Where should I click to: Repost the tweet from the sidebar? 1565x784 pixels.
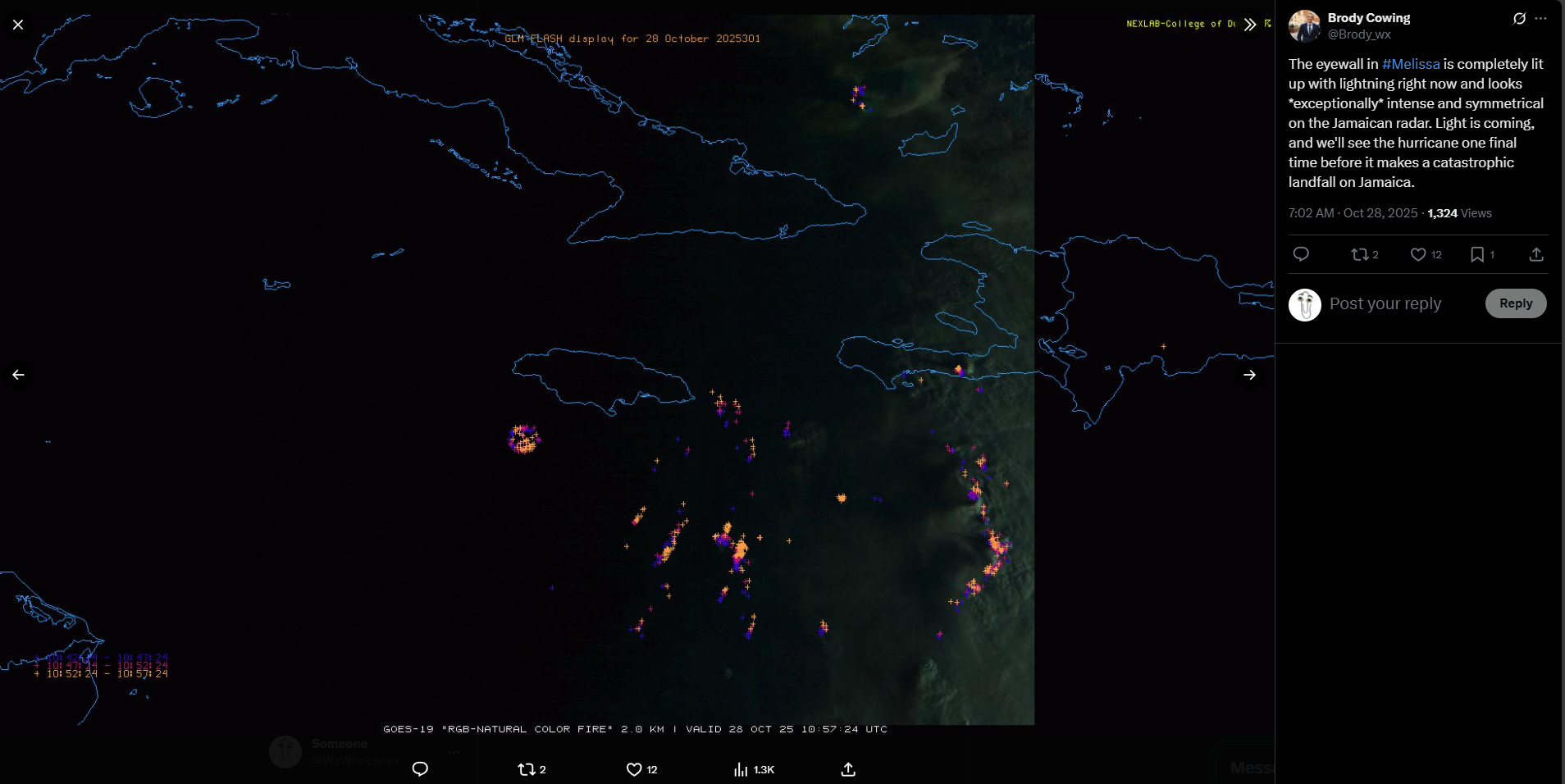(1365, 254)
